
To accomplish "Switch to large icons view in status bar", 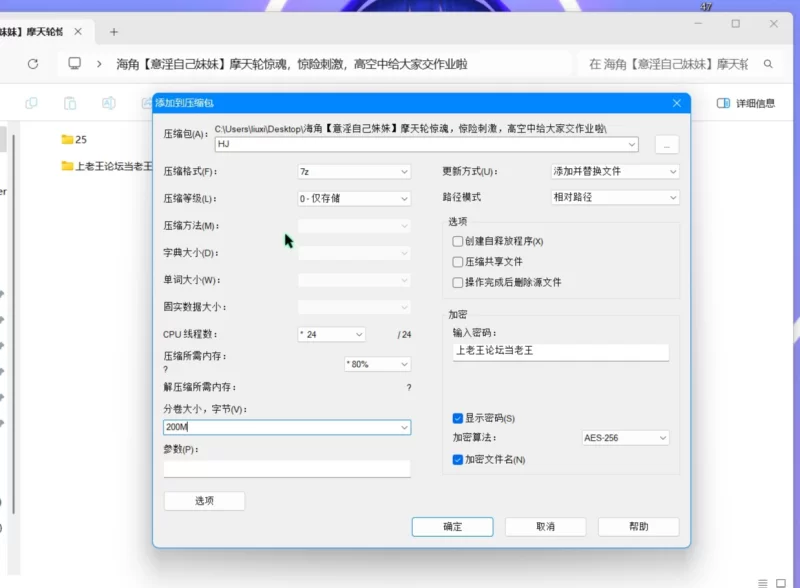I will point(781,583).
